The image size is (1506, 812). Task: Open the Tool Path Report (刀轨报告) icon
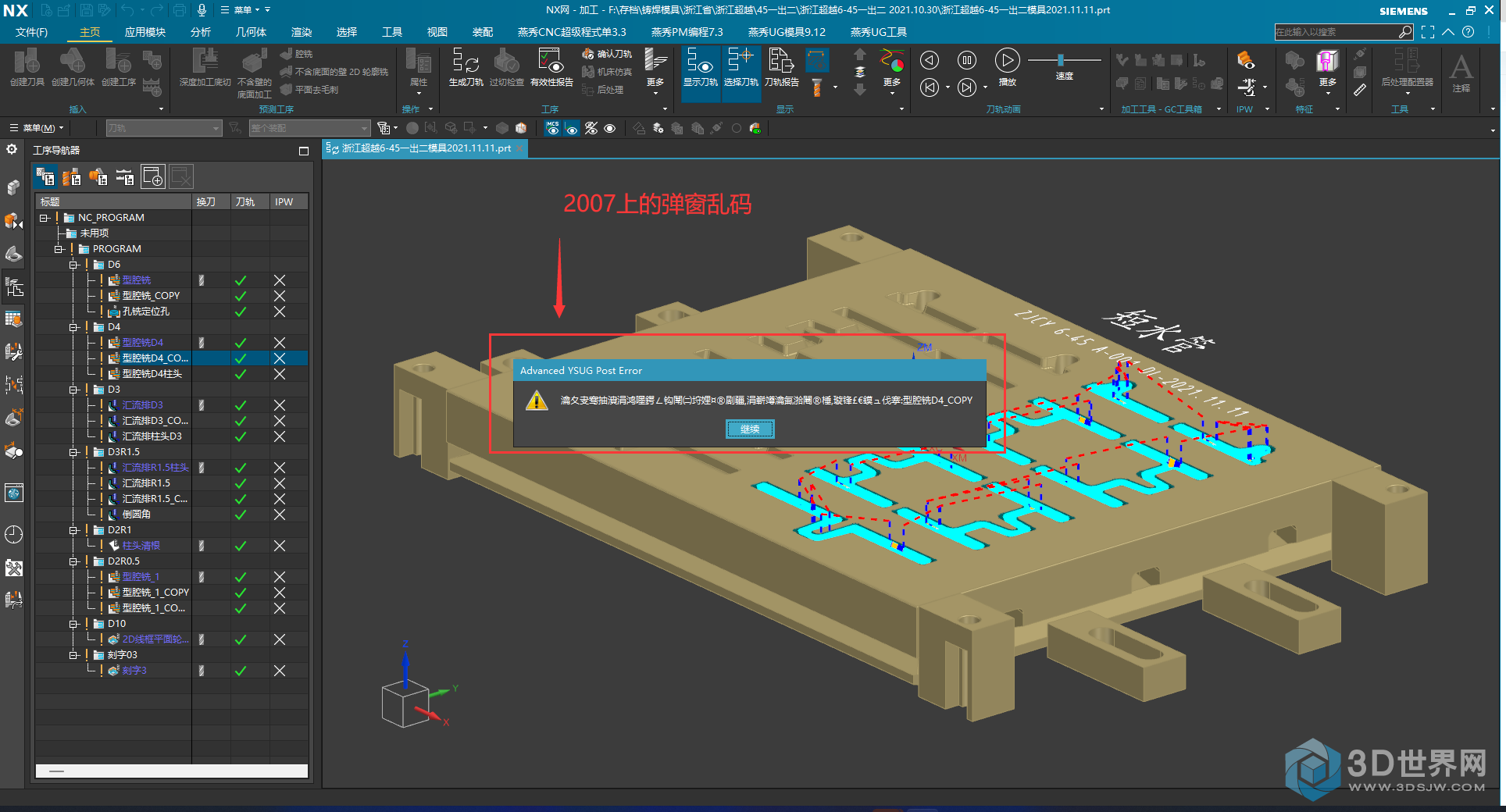point(781,62)
